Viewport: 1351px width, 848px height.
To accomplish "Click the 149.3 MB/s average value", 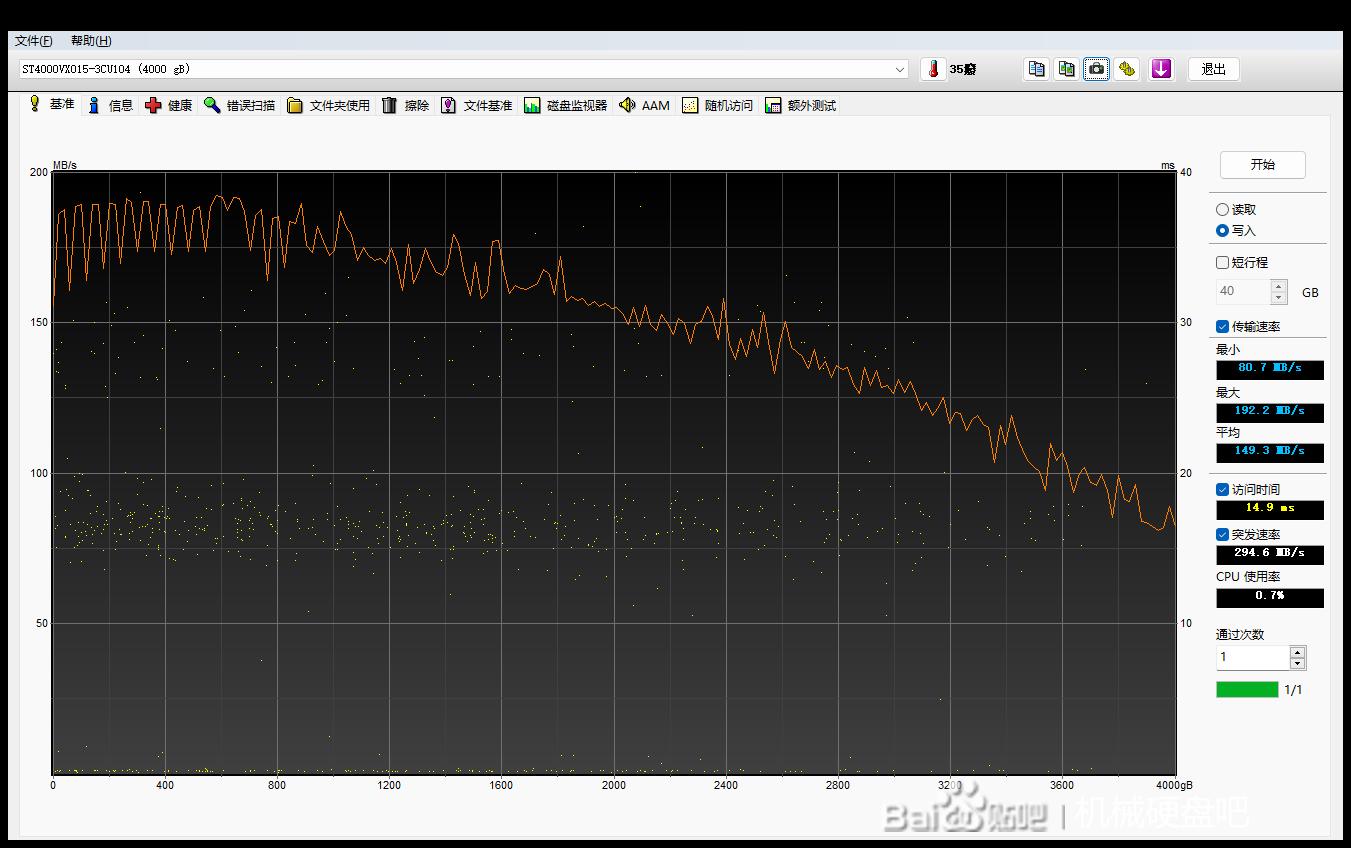I will point(1270,452).
